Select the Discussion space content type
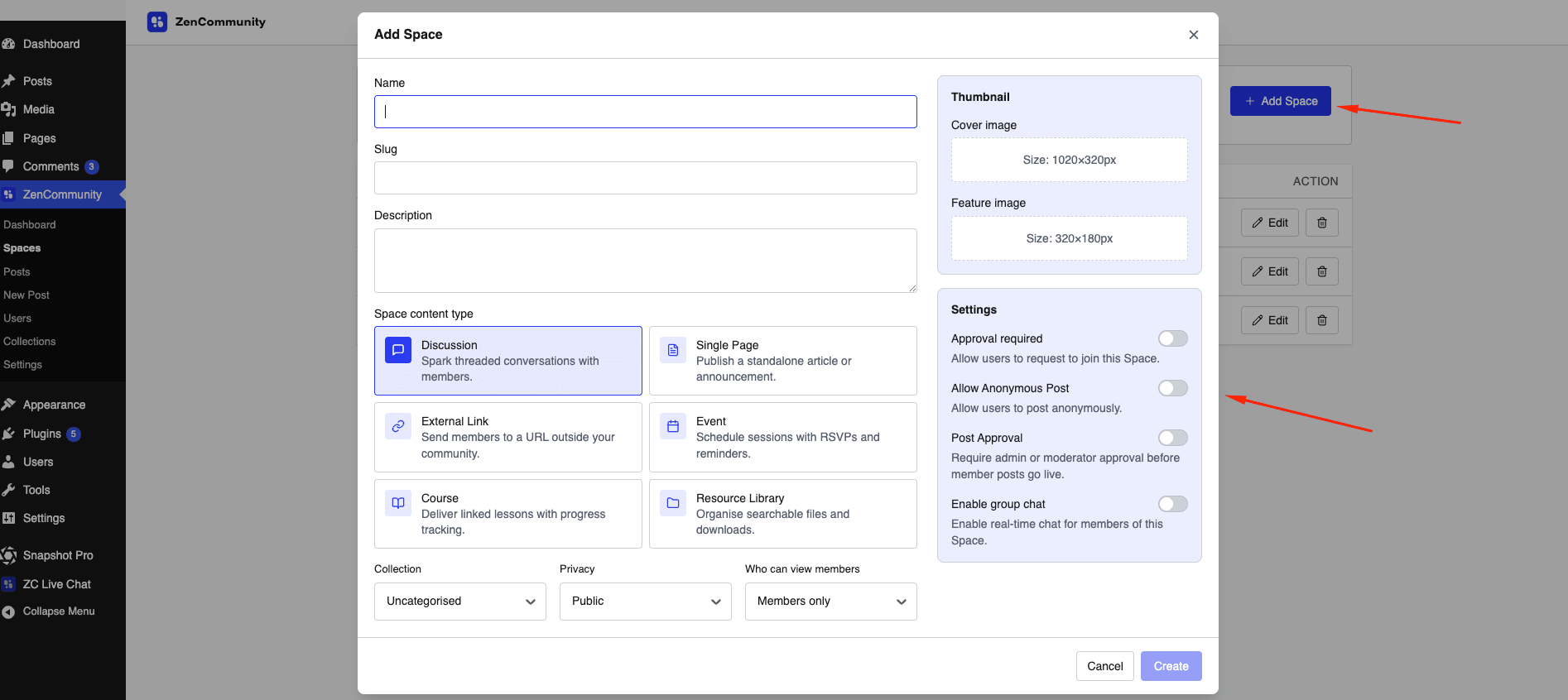Image resolution: width=1568 pixels, height=700 pixels. 508,361
